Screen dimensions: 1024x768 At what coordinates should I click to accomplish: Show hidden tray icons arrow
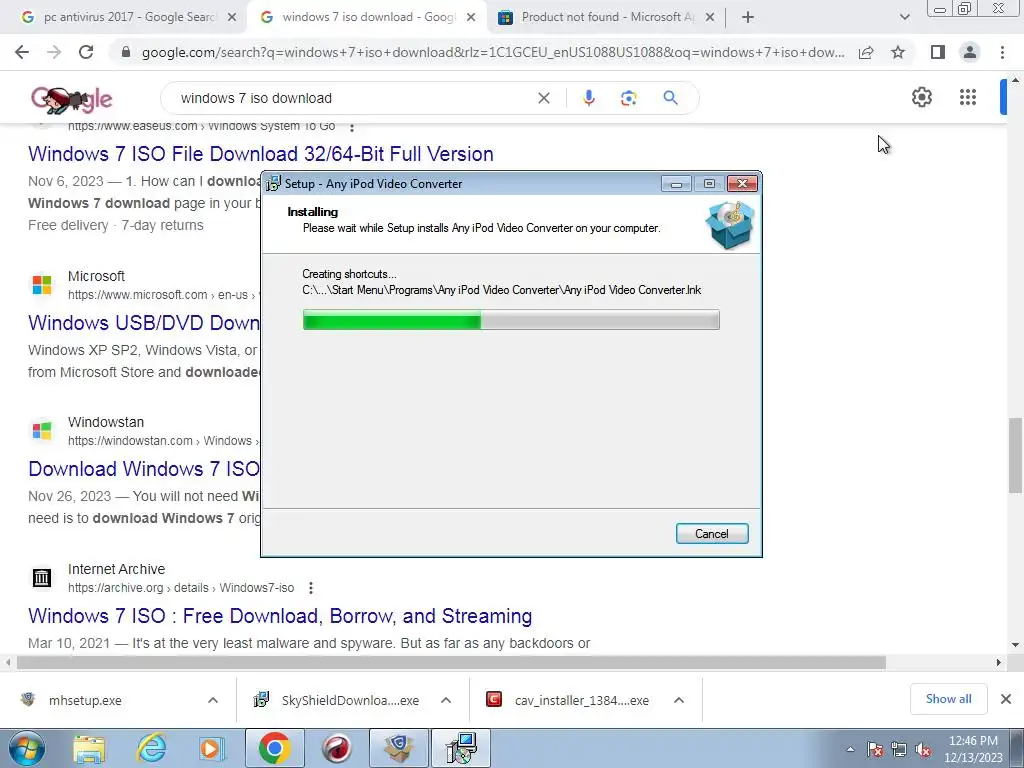click(850, 749)
